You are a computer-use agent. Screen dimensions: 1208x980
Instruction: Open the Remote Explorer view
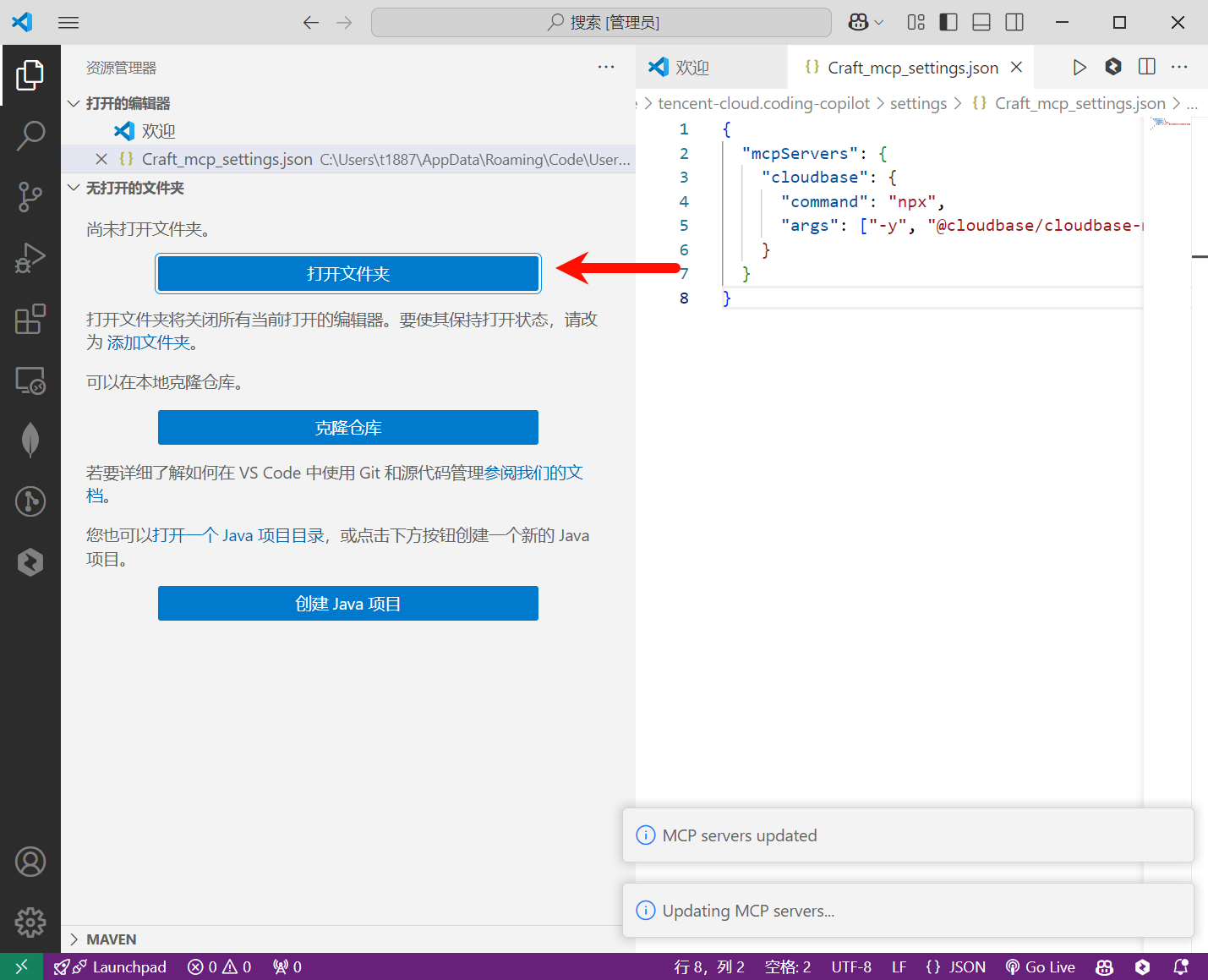30,381
